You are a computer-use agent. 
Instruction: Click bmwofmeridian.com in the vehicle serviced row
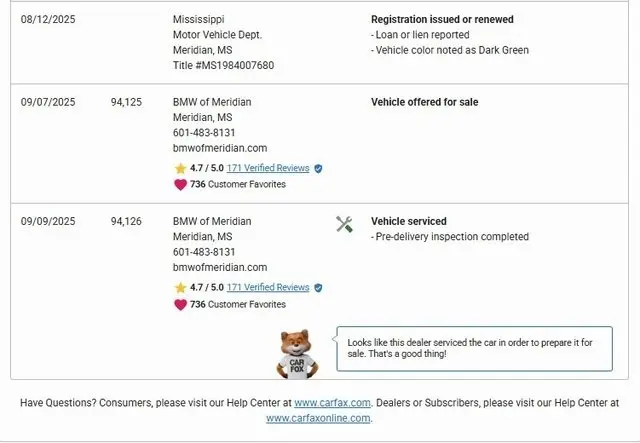[220, 267]
